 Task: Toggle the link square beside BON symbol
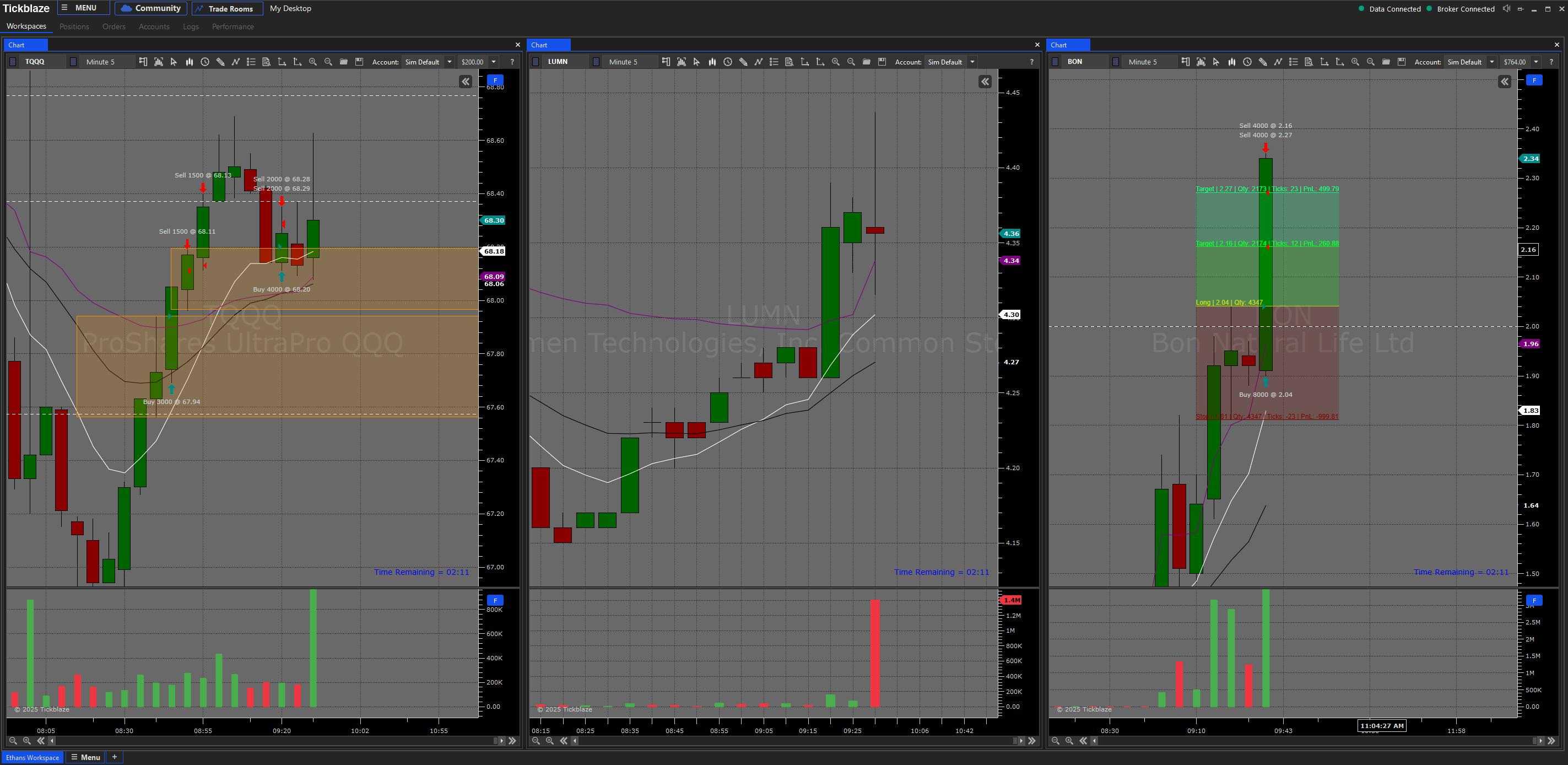pyautogui.click(x=1056, y=62)
